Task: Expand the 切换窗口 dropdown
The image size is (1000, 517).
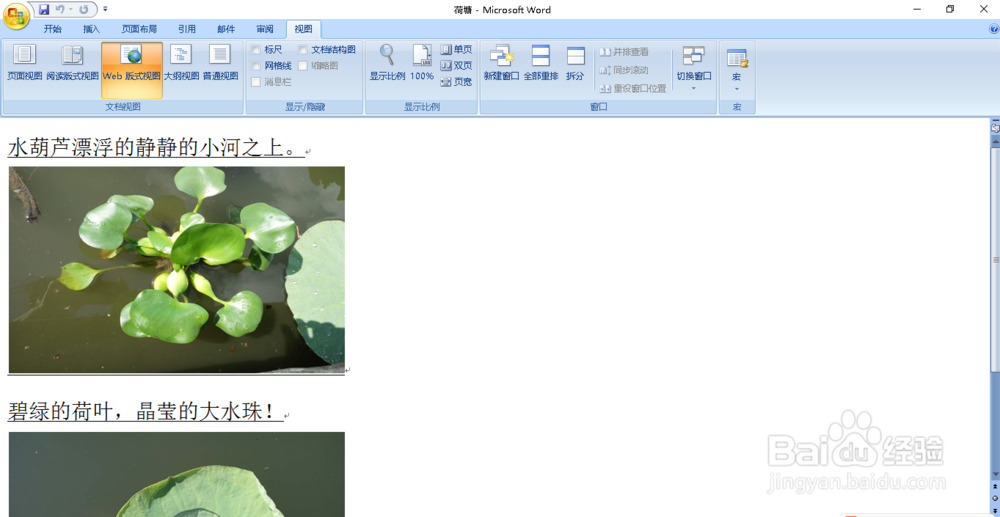Action: (694, 69)
